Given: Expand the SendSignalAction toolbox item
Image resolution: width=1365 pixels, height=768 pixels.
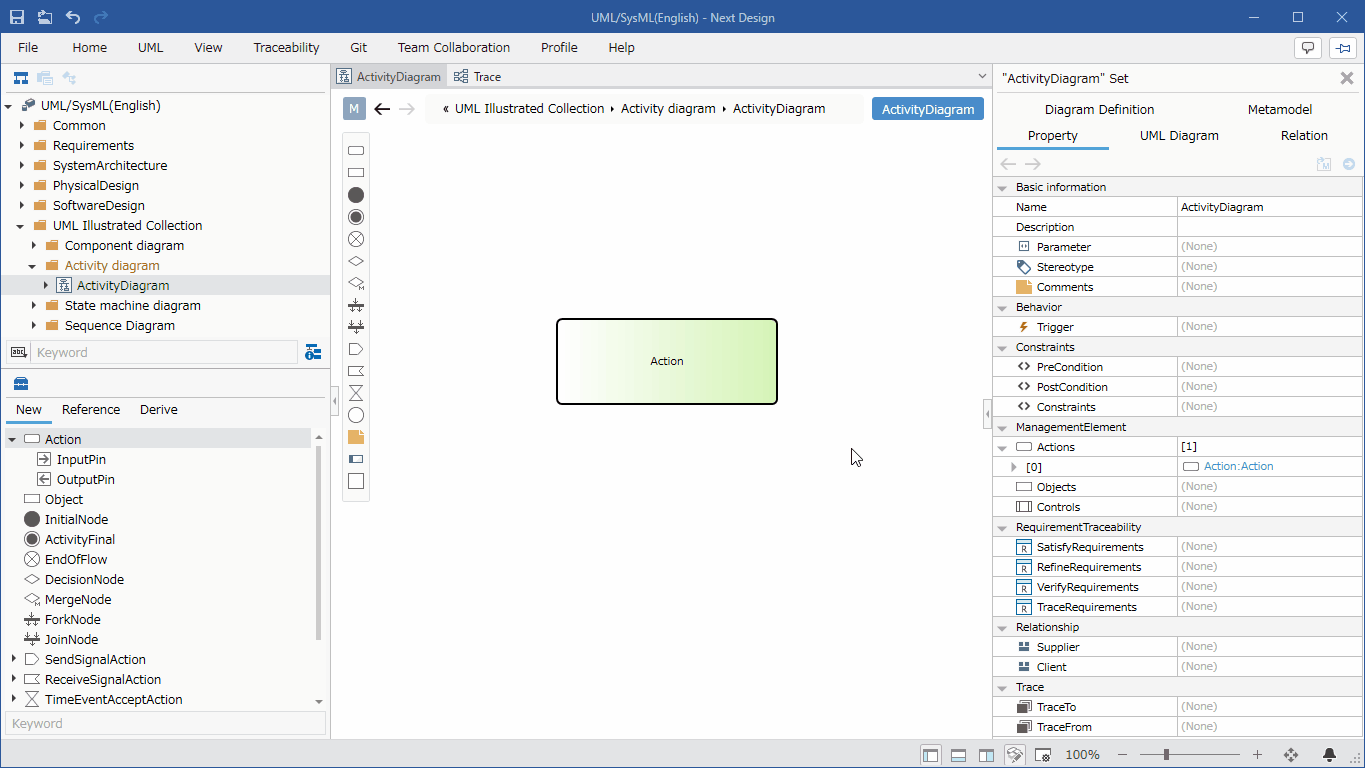Looking at the screenshot, I should pyautogui.click(x=13, y=659).
